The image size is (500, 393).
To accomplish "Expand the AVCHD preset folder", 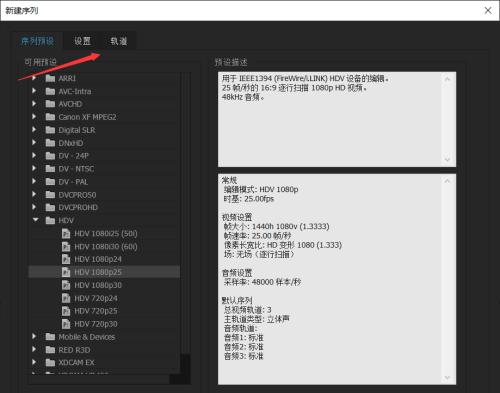I will 34,104.
